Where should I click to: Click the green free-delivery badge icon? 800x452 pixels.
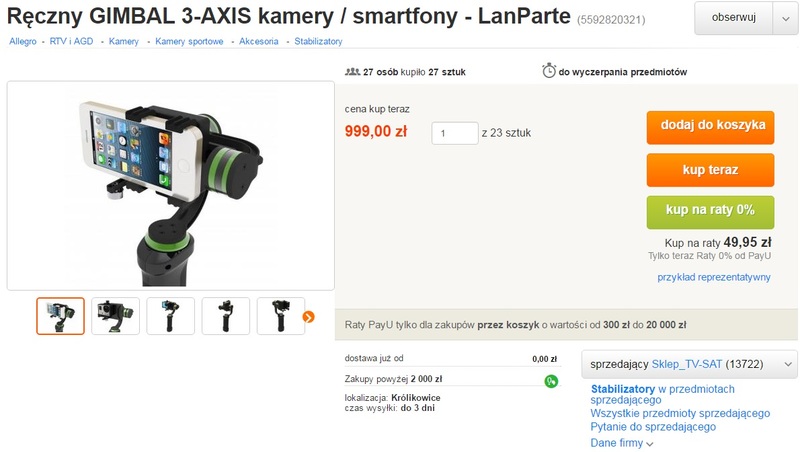click(551, 381)
